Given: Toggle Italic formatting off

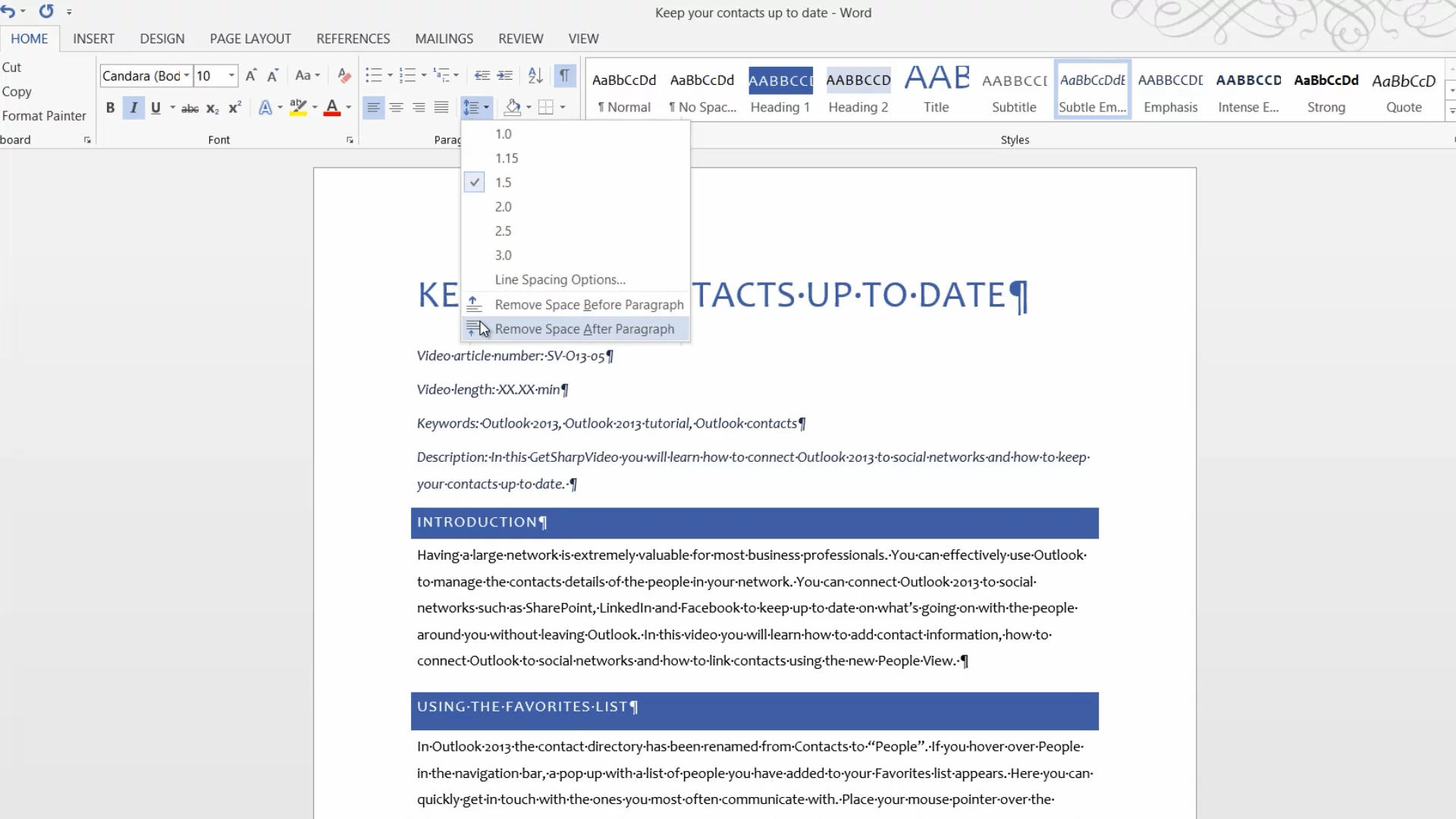Looking at the screenshot, I should [x=133, y=108].
